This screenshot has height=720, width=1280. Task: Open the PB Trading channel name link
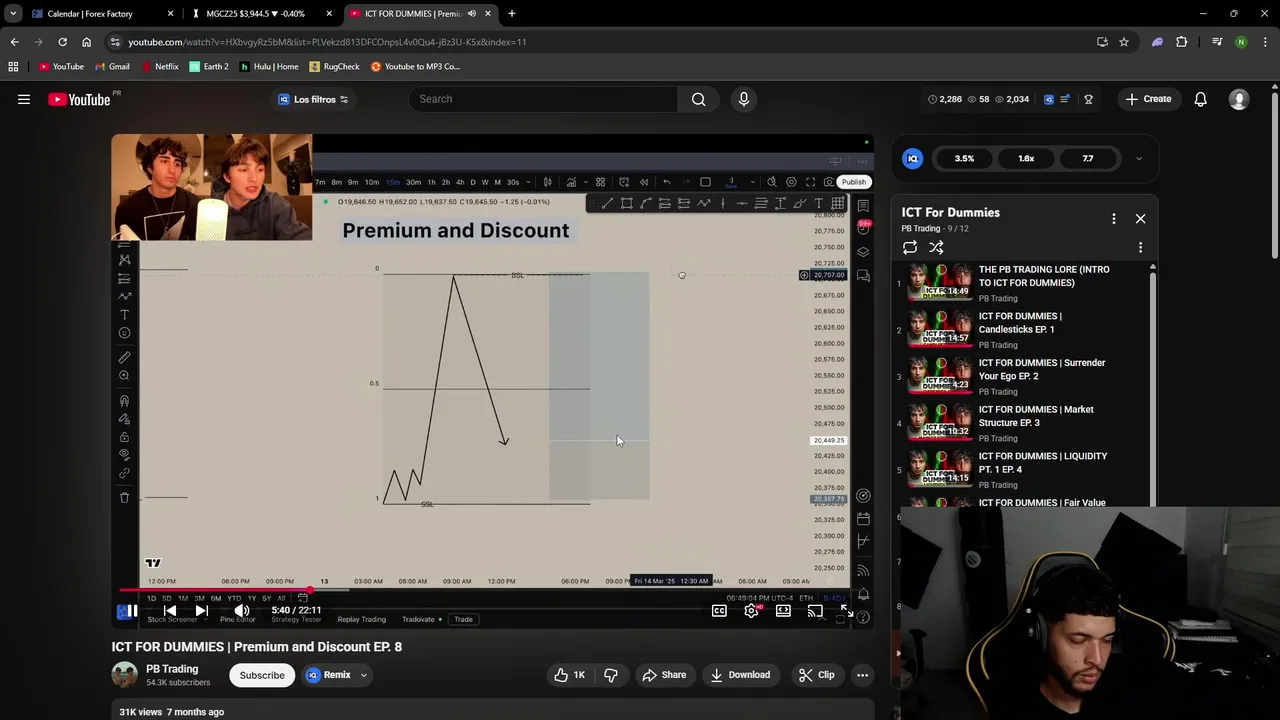tap(172, 669)
